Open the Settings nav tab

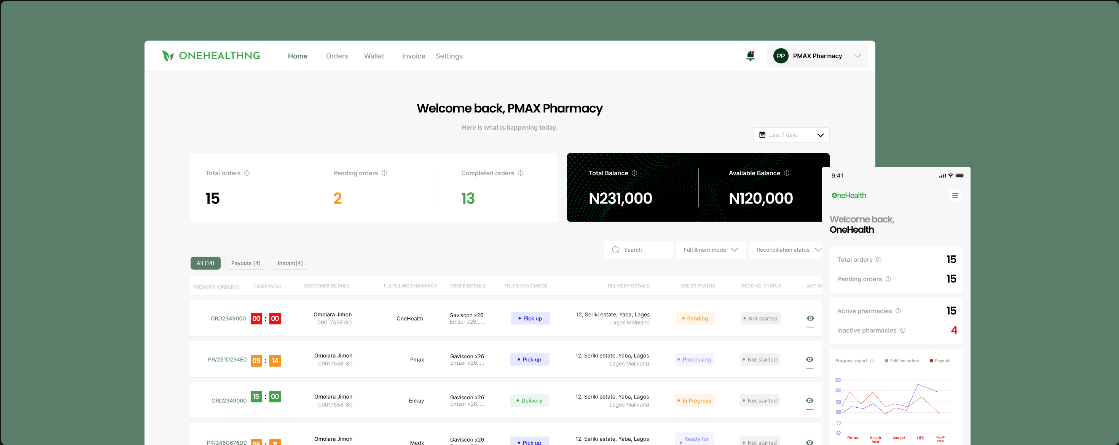449,56
